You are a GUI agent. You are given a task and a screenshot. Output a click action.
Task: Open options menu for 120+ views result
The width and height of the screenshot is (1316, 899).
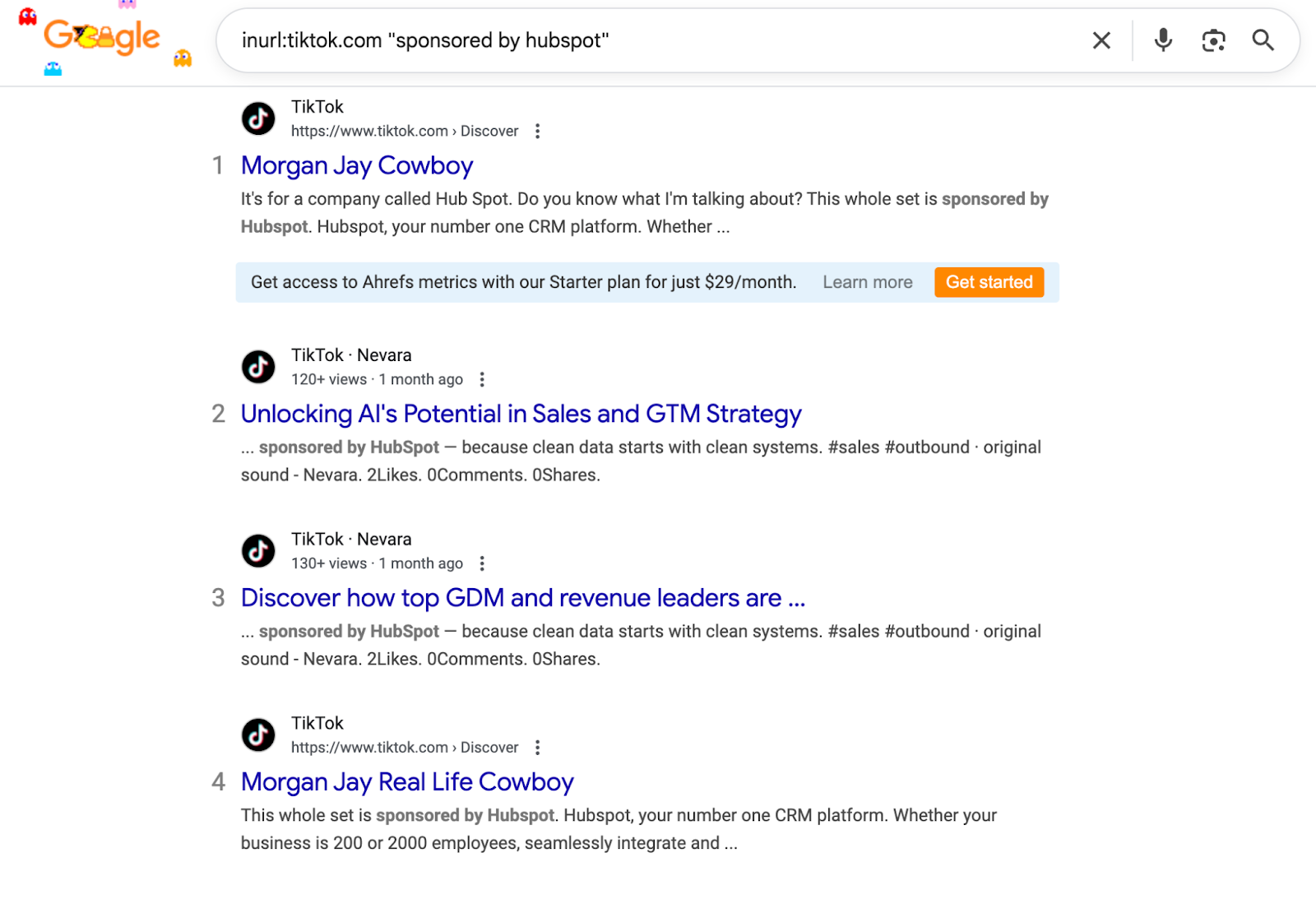pyautogui.click(x=482, y=379)
